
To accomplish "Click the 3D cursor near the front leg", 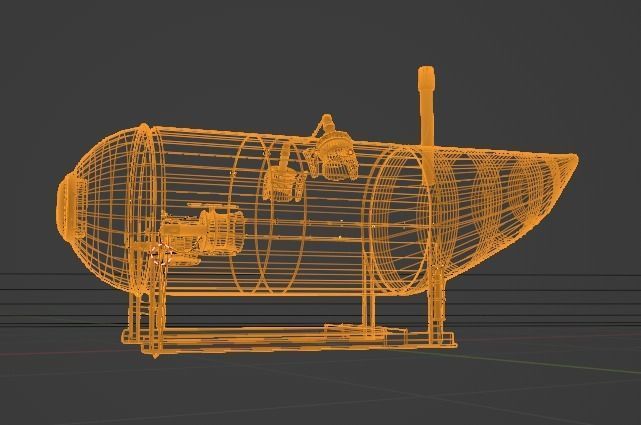I will [x=161, y=254].
